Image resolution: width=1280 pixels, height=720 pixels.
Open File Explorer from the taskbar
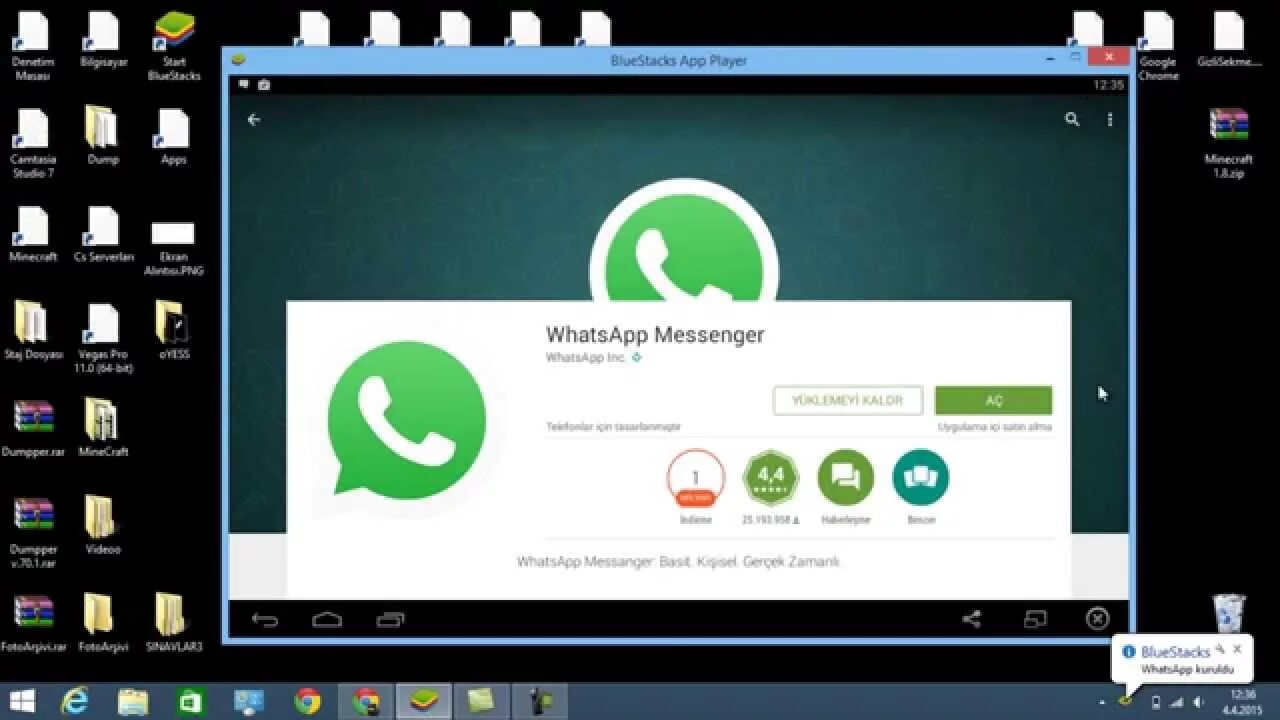tap(133, 702)
